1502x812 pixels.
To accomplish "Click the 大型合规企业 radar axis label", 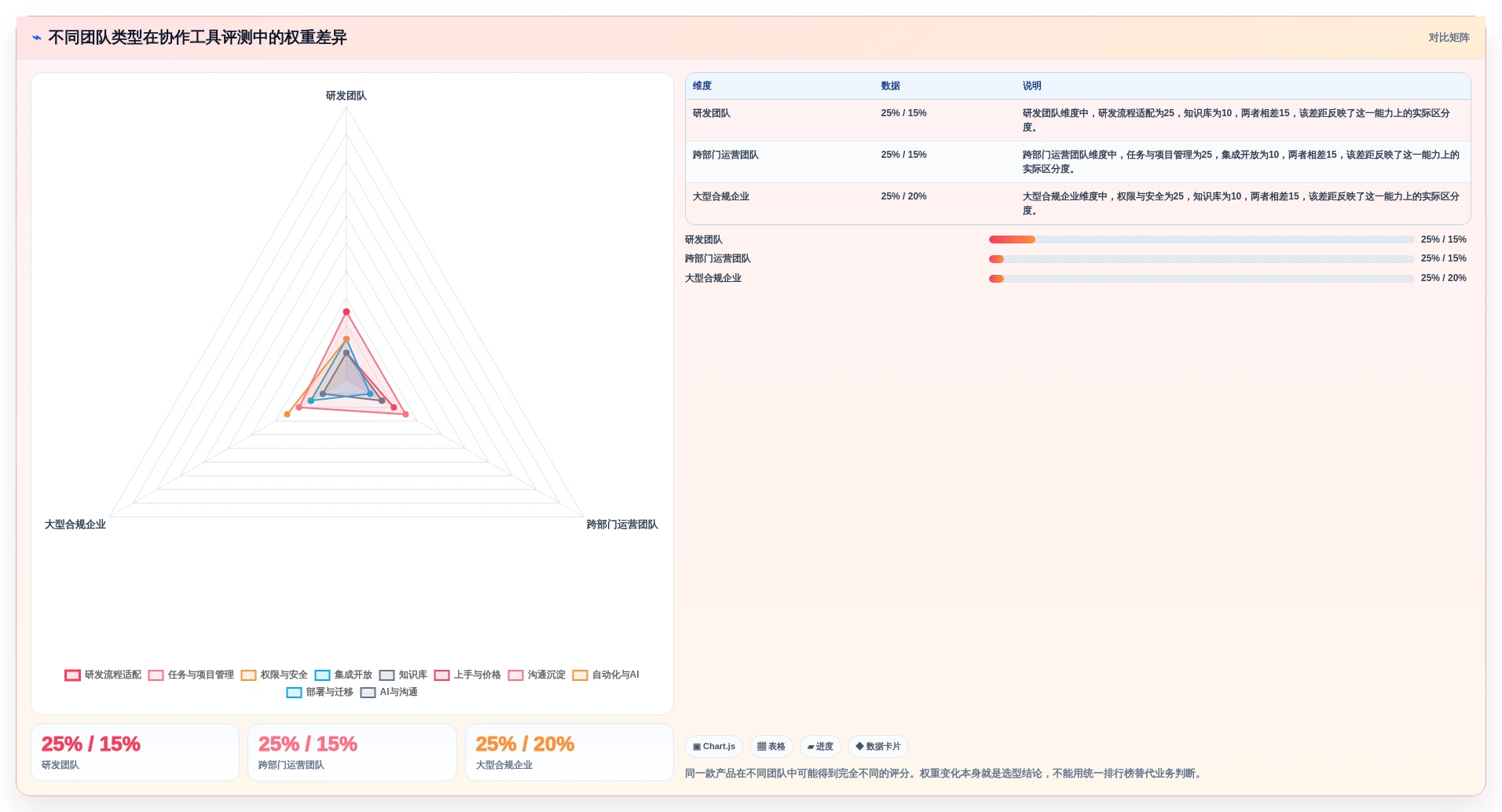I will pyautogui.click(x=75, y=525).
